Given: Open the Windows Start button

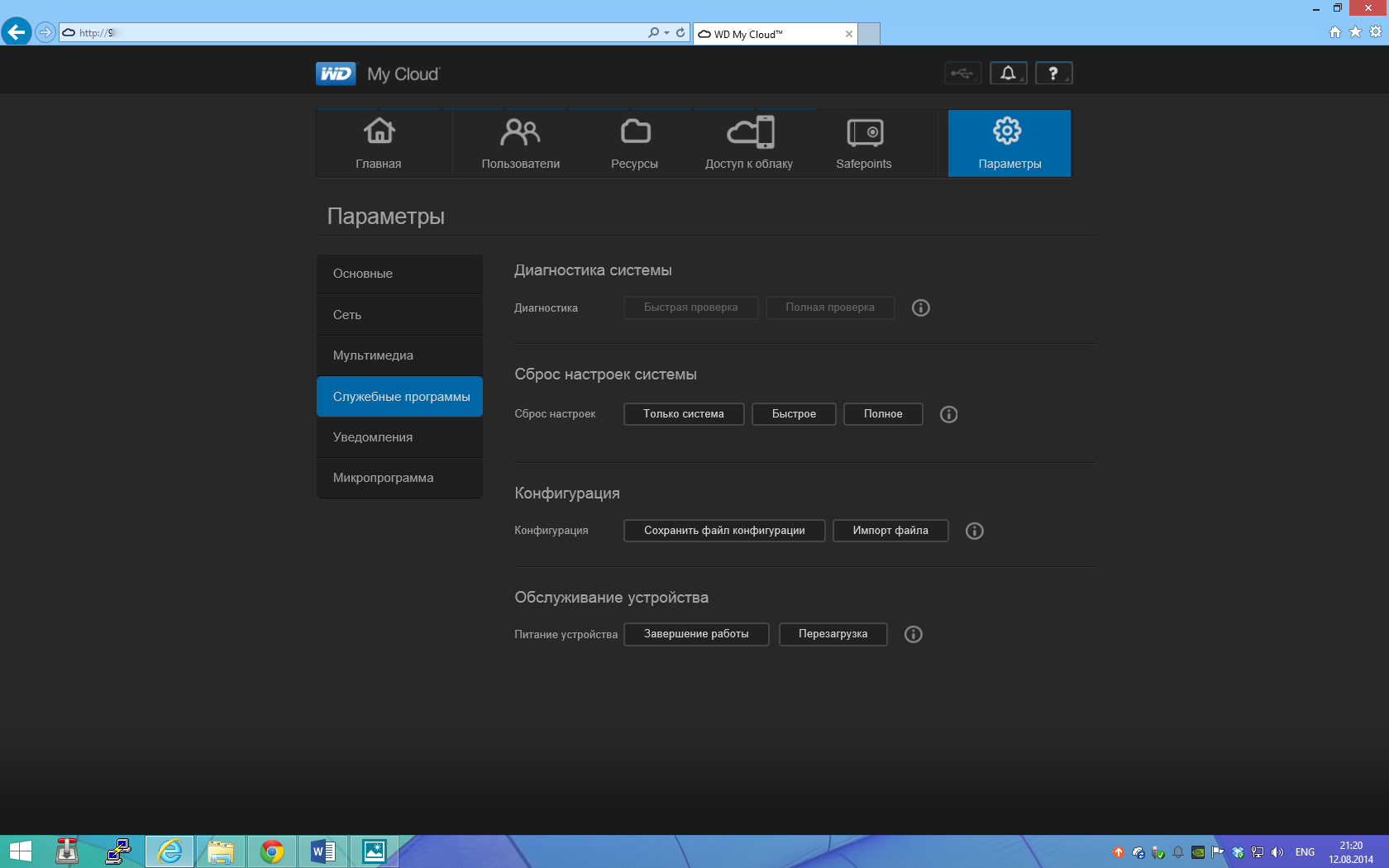Looking at the screenshot, I should 21,851.
